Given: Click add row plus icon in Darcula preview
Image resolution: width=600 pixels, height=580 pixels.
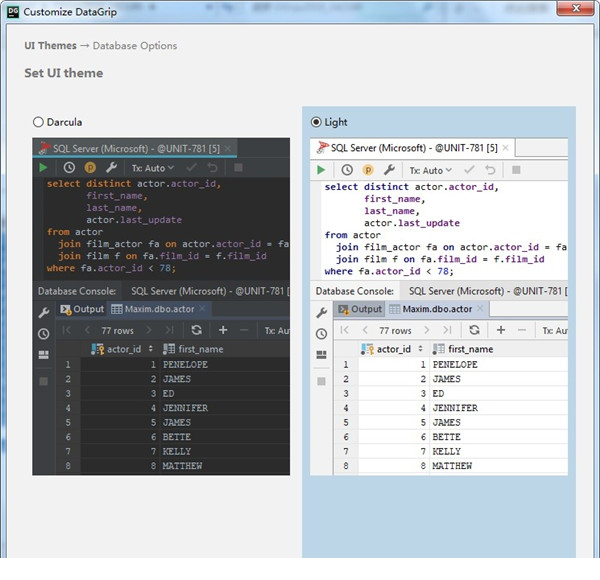Looking at the screenshot, I should click(x=223, y=330).
